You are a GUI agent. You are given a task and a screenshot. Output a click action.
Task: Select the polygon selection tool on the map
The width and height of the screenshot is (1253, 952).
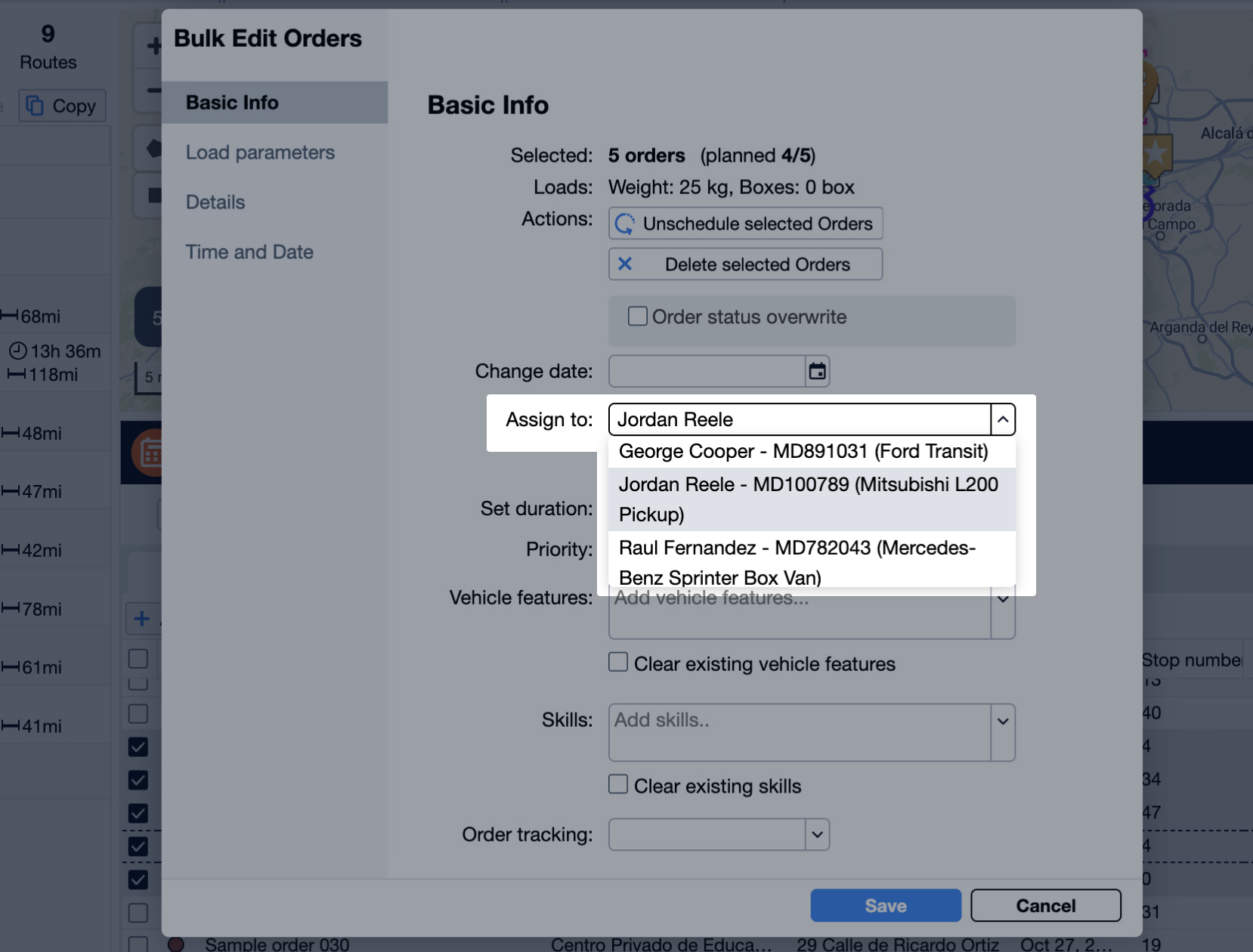tap(153, 148)
